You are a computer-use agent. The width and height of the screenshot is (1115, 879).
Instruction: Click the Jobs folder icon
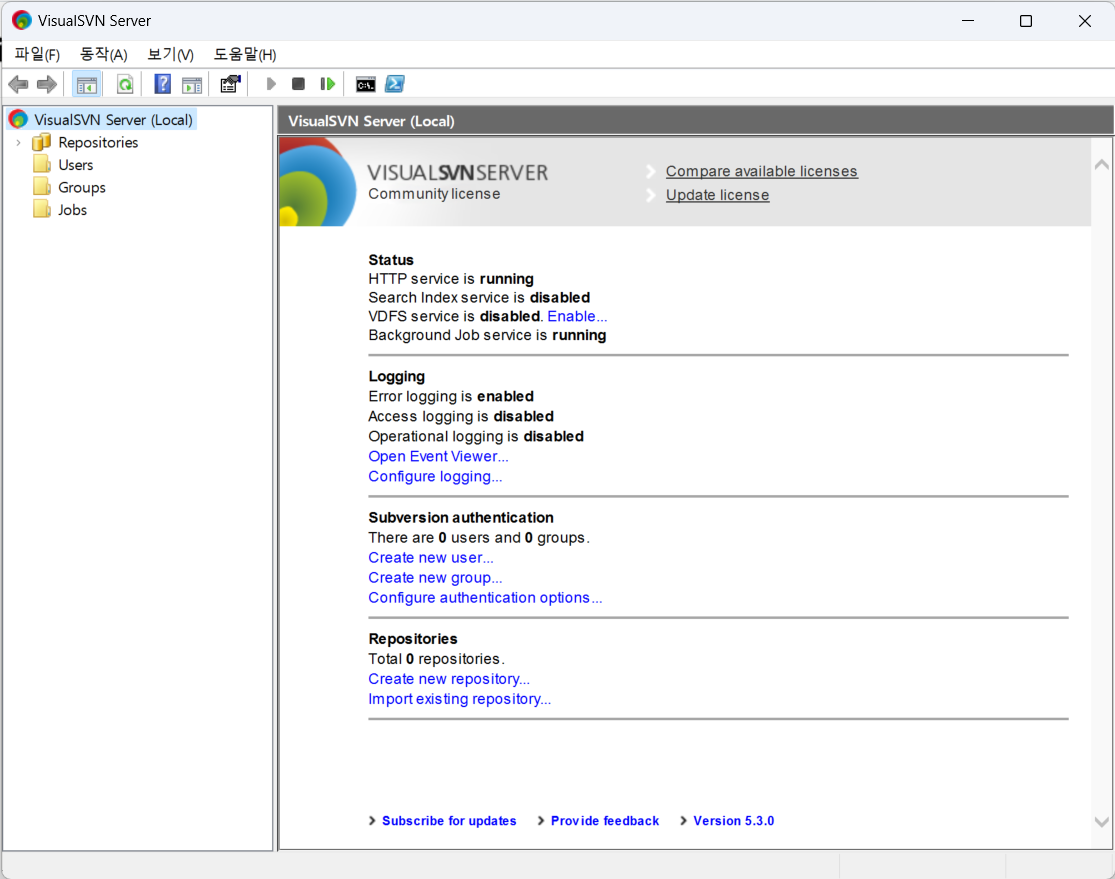(x=42, y=210)
